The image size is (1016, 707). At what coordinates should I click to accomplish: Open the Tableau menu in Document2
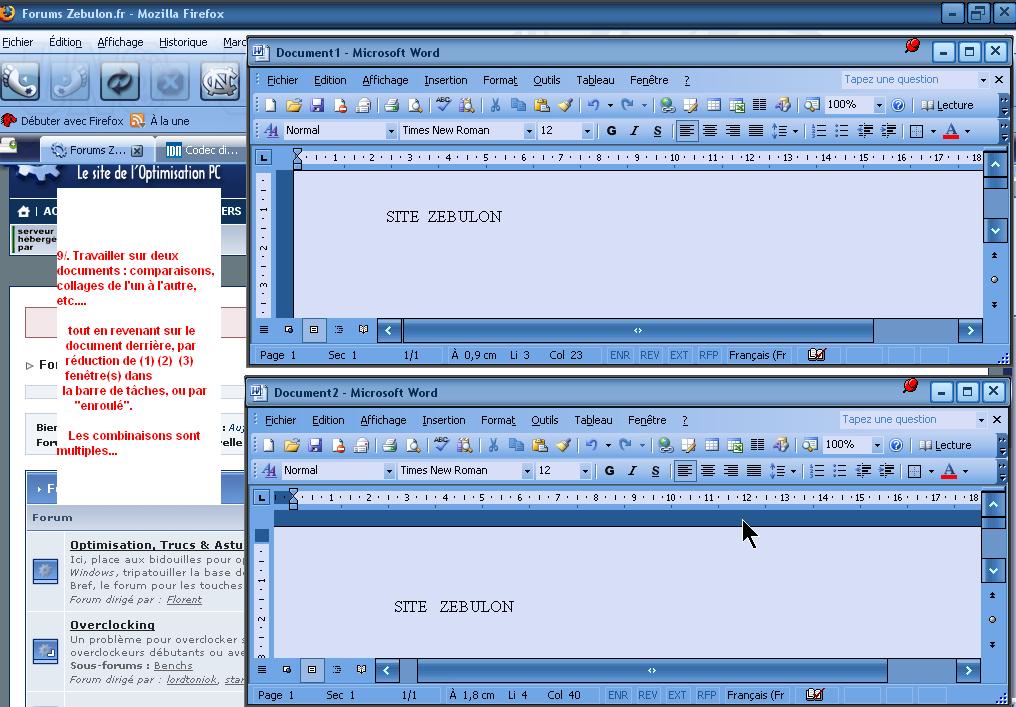click(593, 420)
